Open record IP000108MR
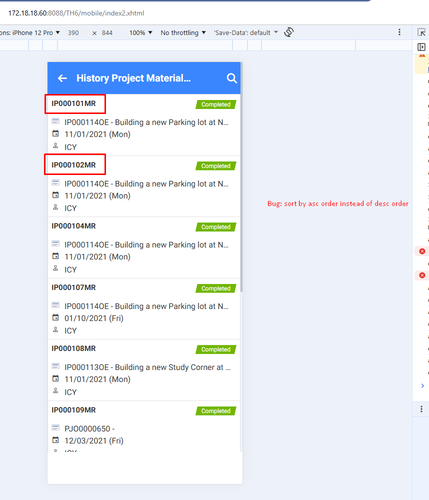The width and height of the screenshot is (429, 500). point(144,370)
